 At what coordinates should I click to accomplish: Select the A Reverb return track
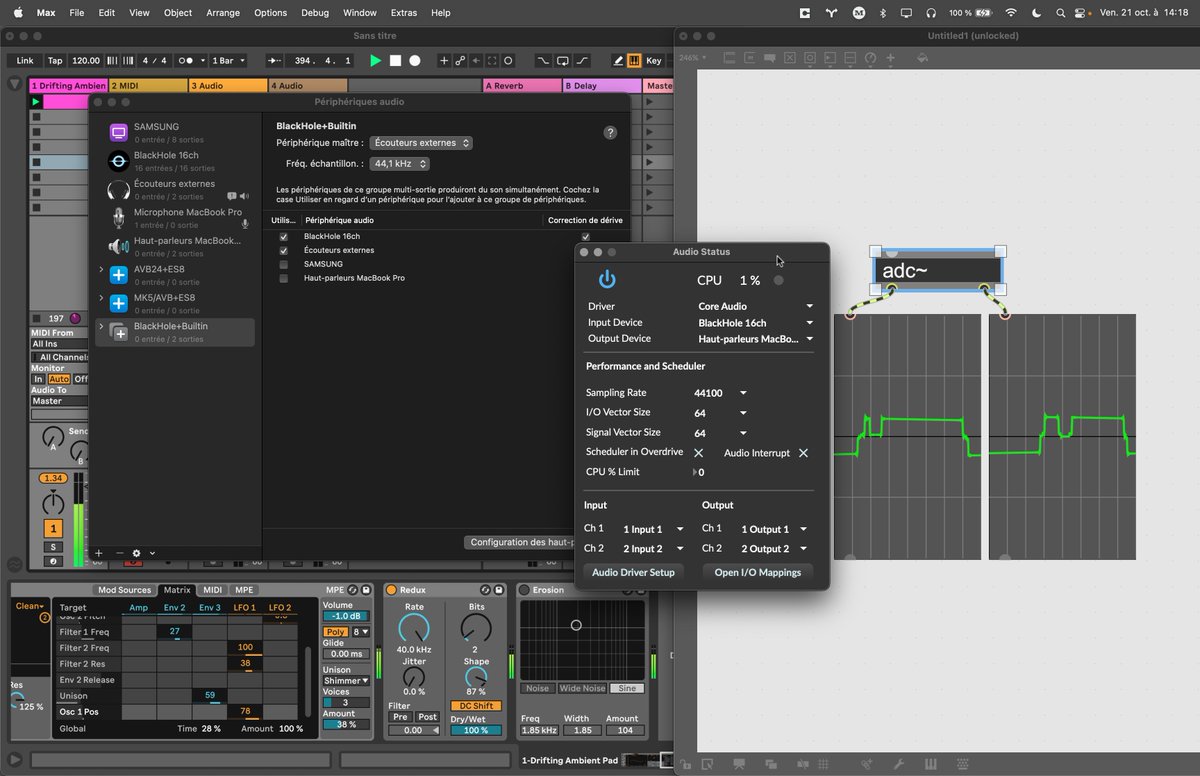(x=521, y=86)
